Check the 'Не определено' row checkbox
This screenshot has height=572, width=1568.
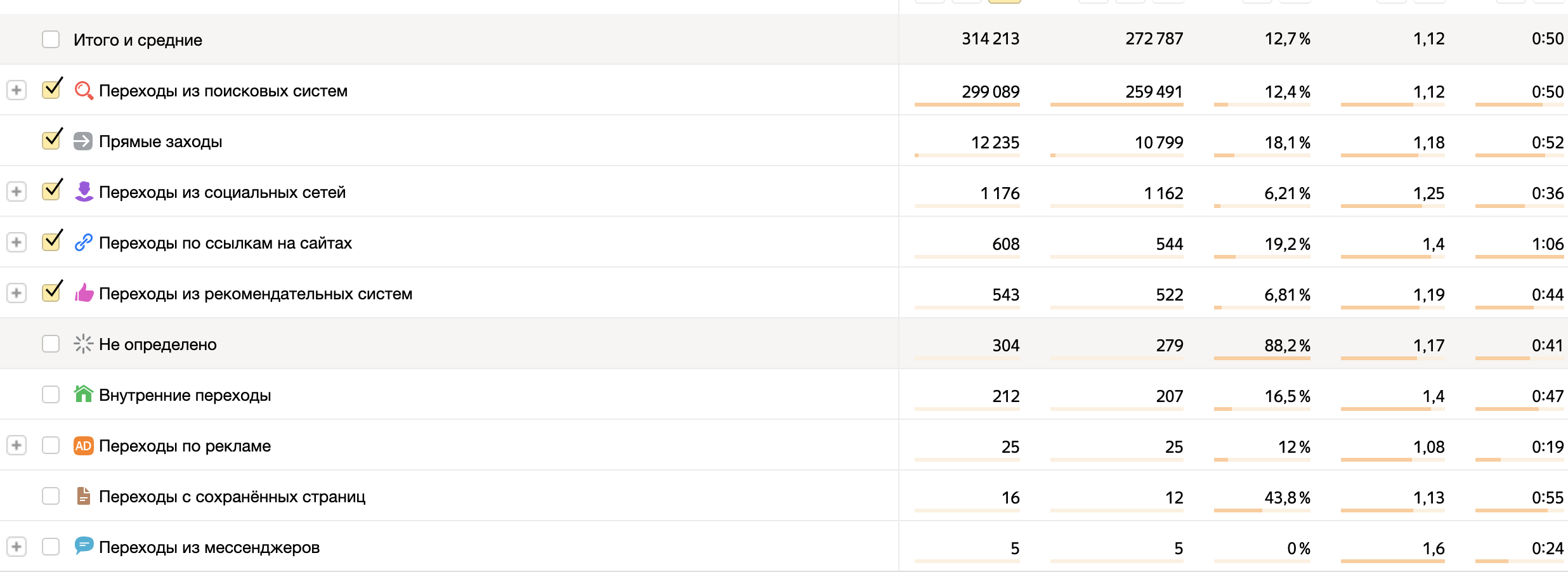tap(51, 344)
